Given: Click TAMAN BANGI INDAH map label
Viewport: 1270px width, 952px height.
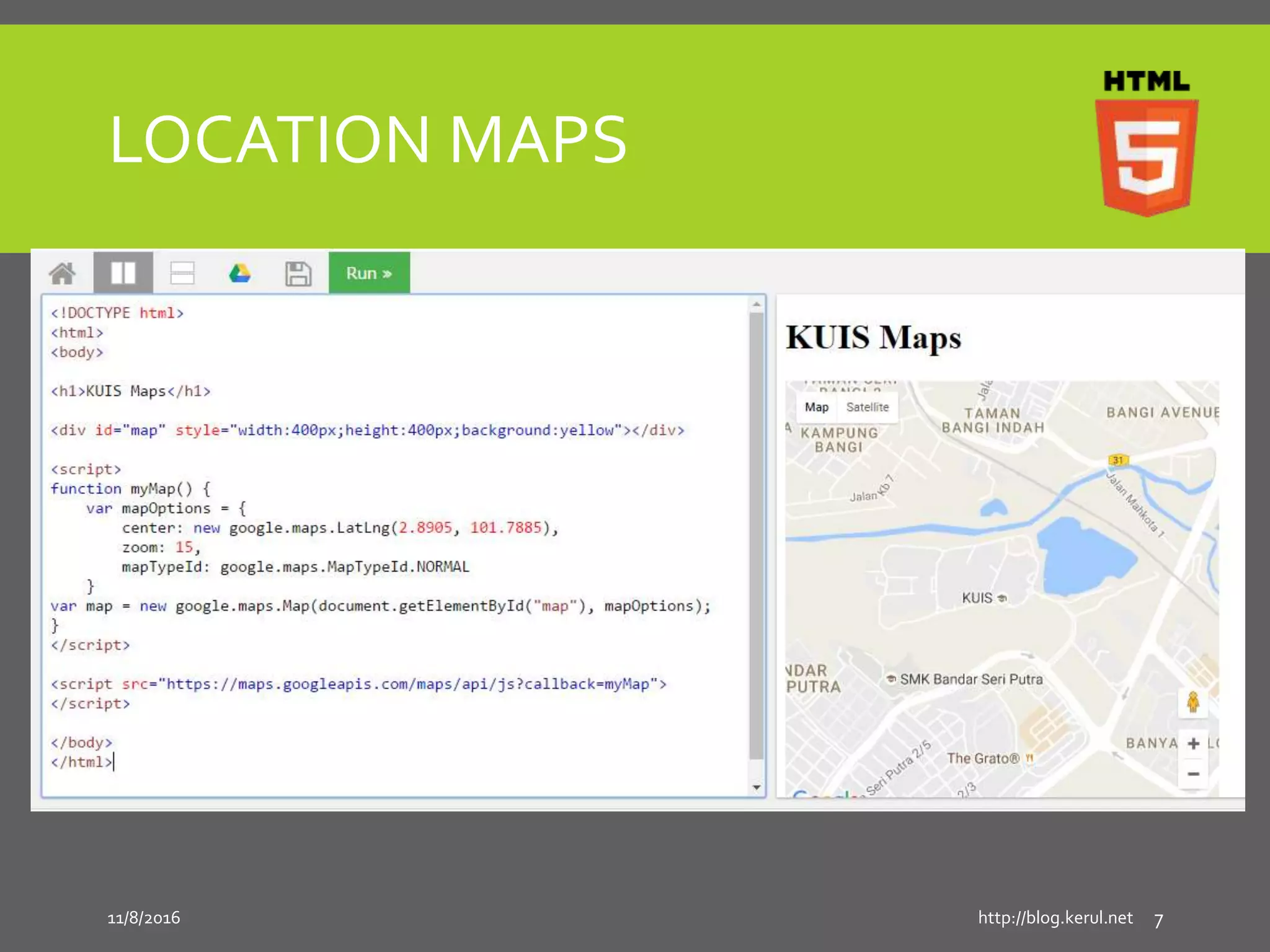Looking at the screenshot, I should (993, 420).
